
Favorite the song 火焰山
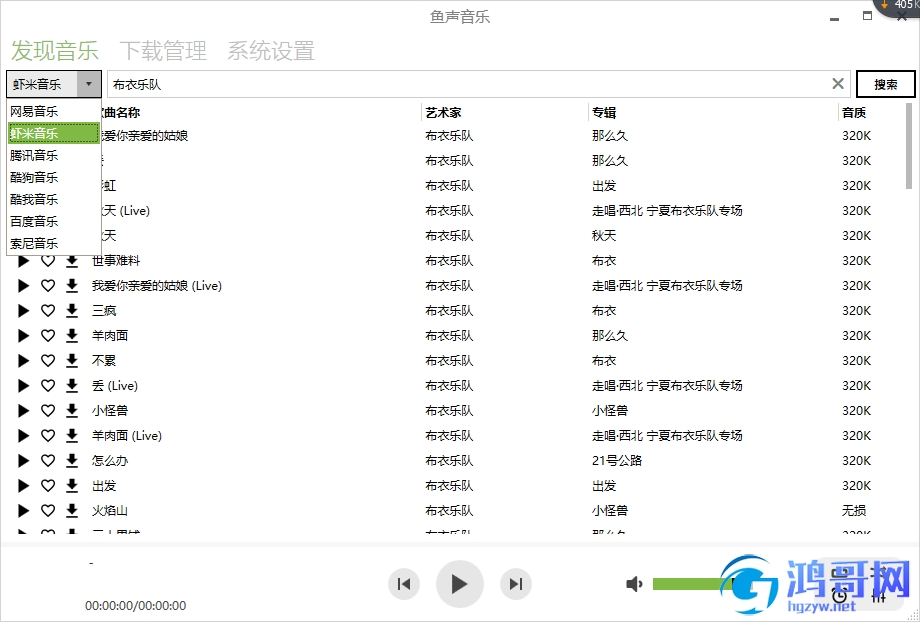[x=48, y=511]
